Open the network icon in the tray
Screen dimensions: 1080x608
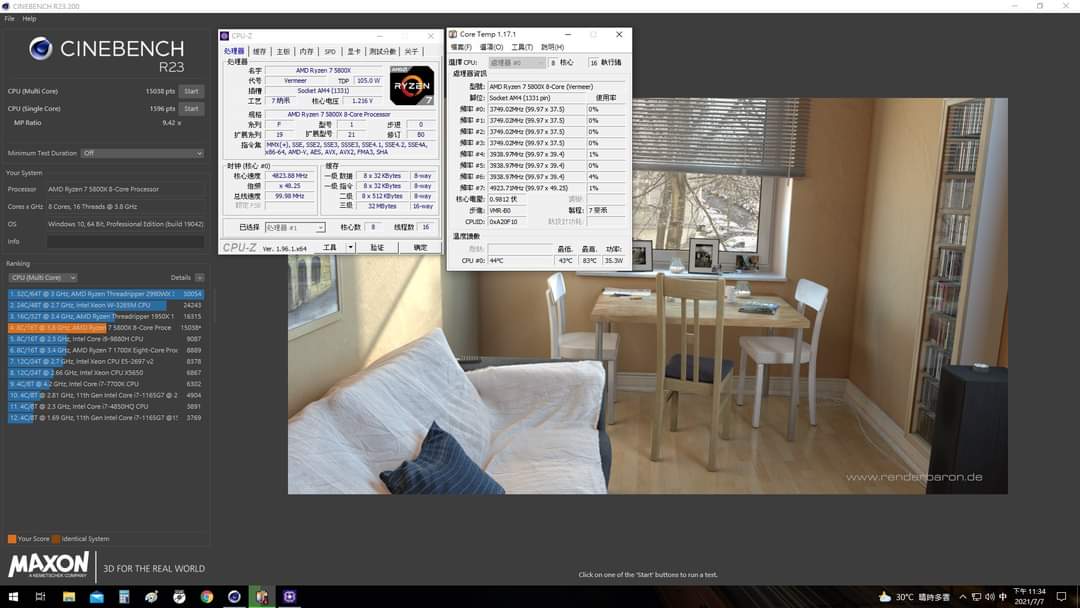976,596
